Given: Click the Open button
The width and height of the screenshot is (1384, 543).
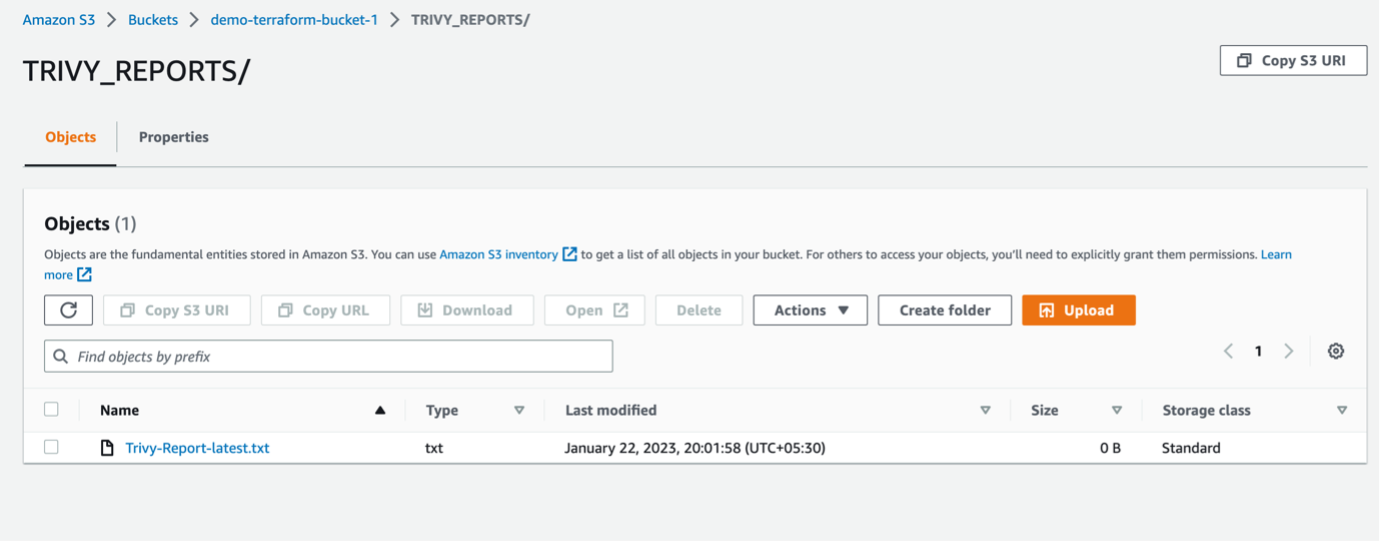Looking at the screenshot, I should point(595,310).
